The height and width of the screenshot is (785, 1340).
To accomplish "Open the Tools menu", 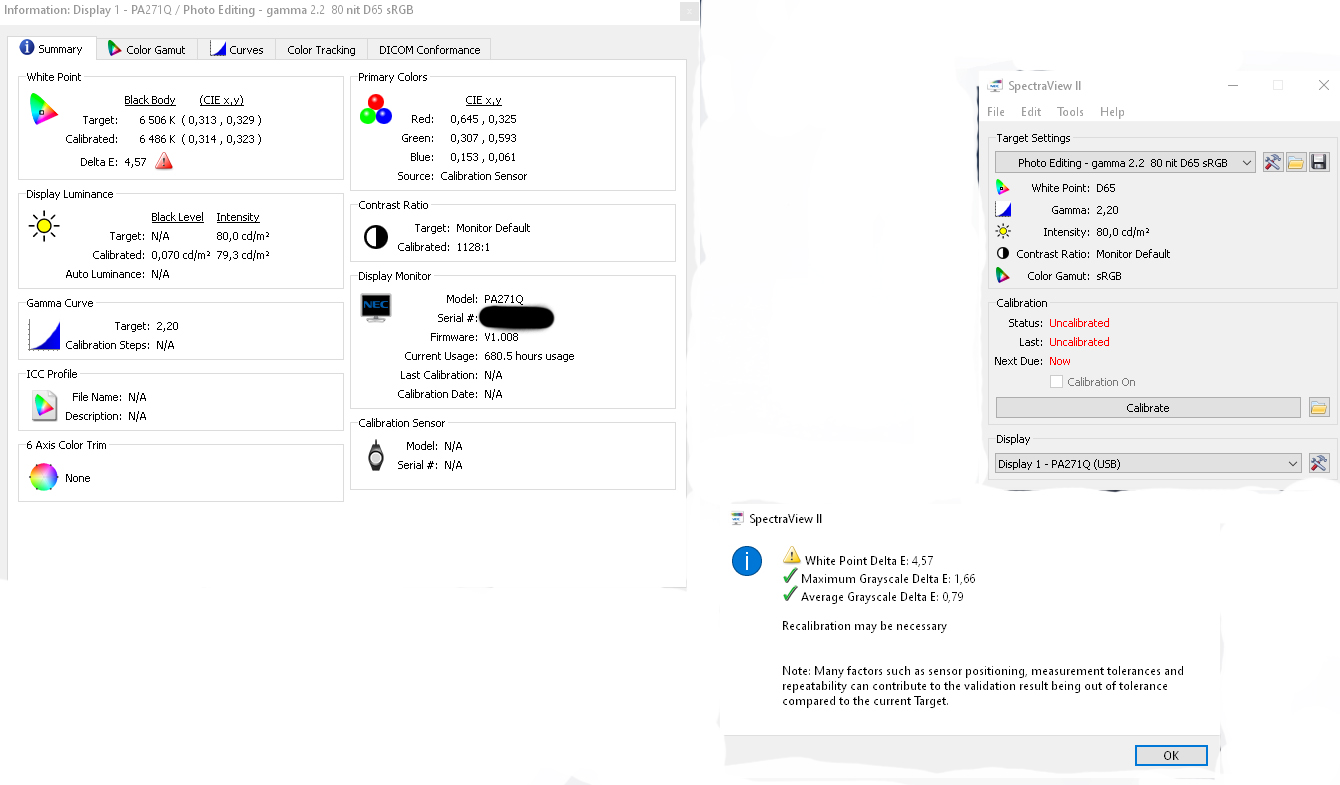I will click(x=1070, y=112).
